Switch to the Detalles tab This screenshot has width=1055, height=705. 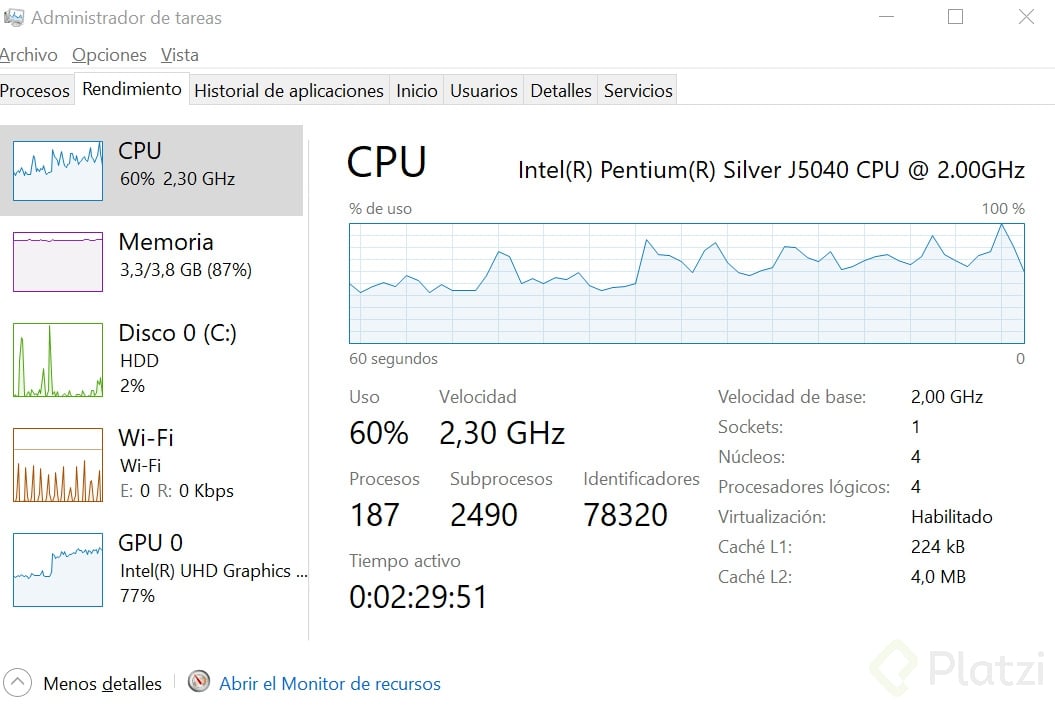click(560, 91)
